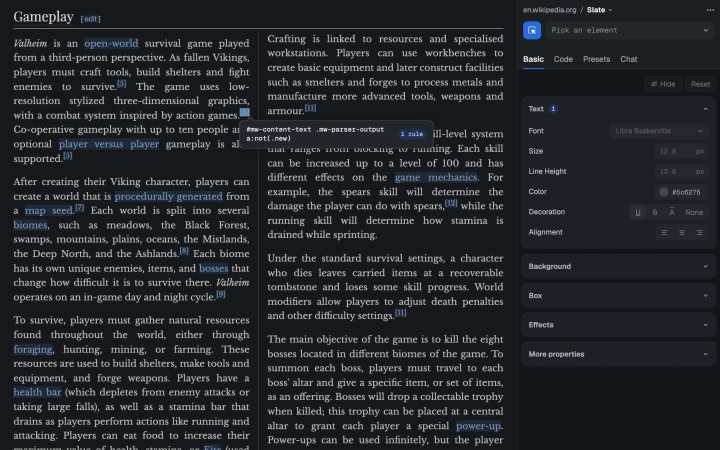Viewport: 720px width, 450px height.
Task: Apply overline text decoration
Action: pyautogui.click(x=671, y=212)
